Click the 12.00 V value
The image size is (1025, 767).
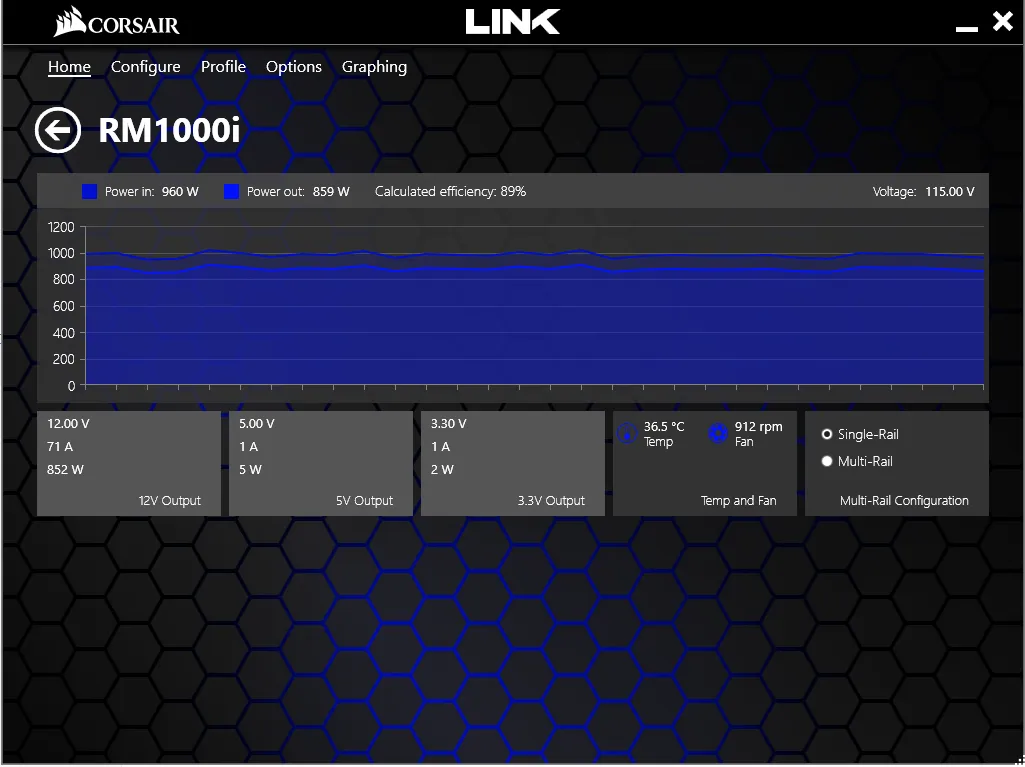pos(69,424)
